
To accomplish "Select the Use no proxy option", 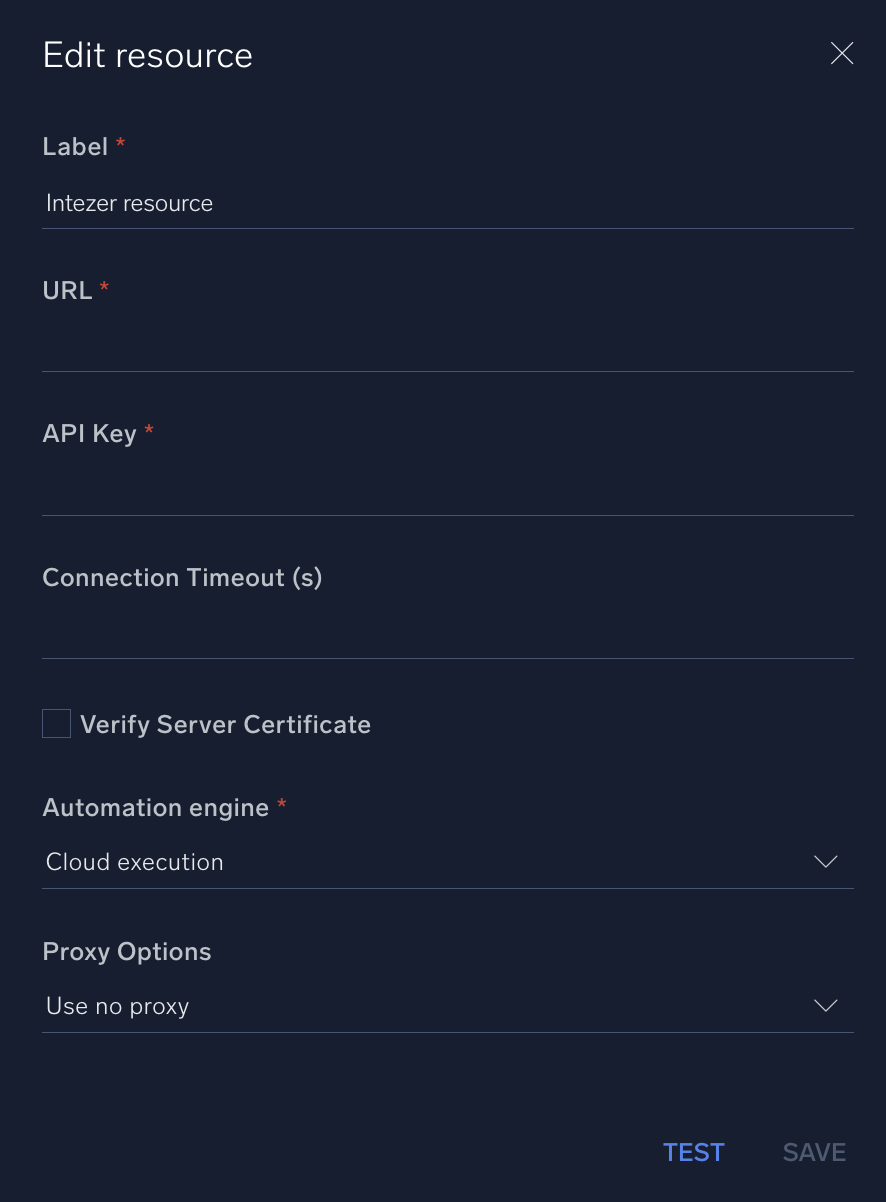I will (x=117, y=1005).
